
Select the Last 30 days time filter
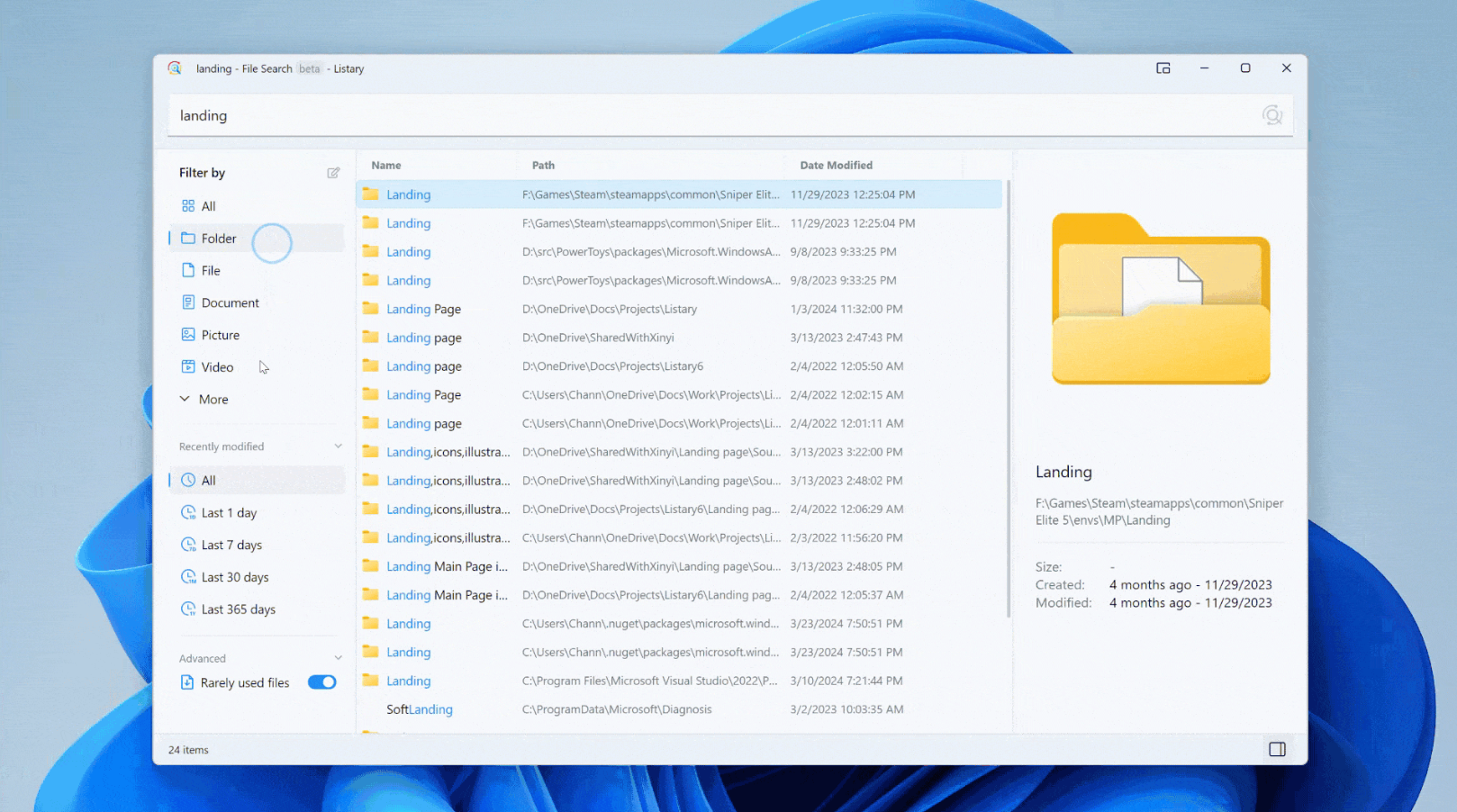point(234,578)
